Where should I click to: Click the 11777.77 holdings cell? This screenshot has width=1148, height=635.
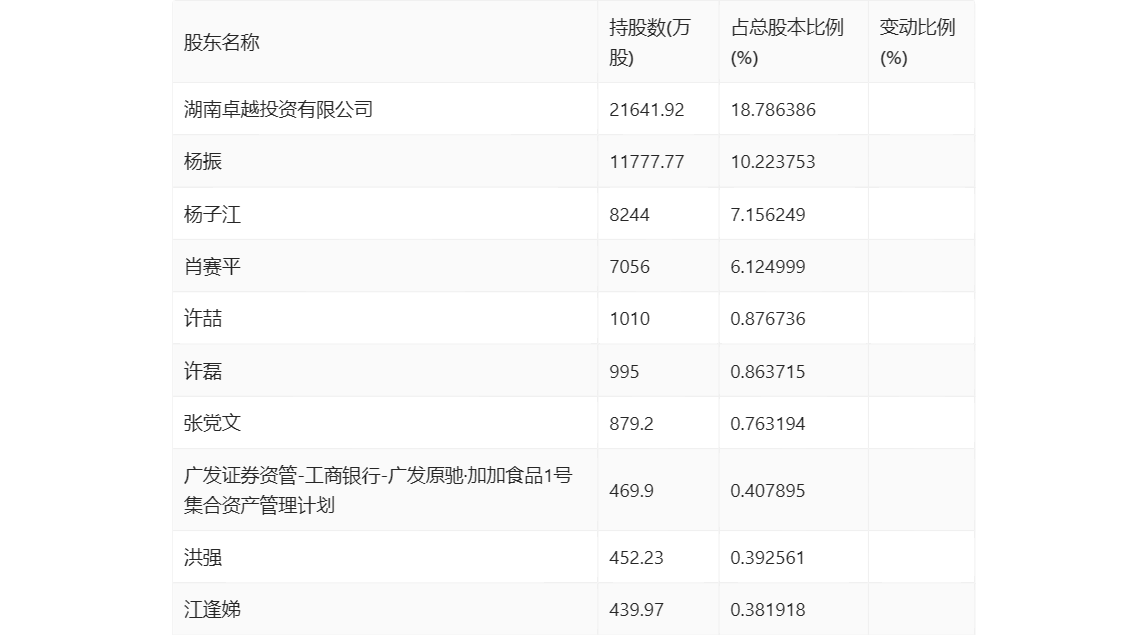[646, 162]
